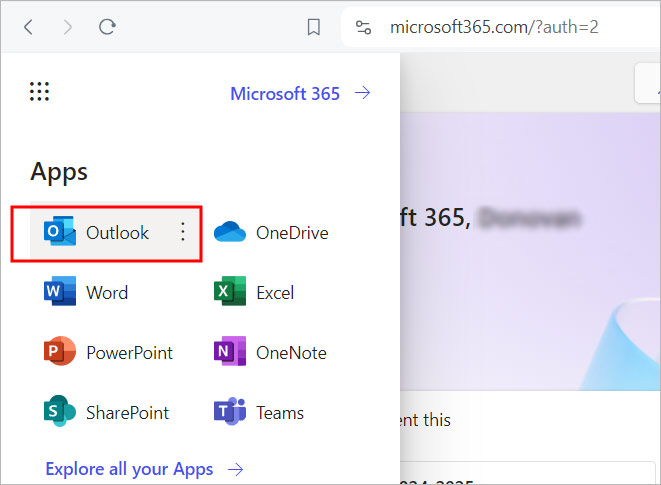Open PowerPoint app icon
This screenshot has height=485, width=661.
tap(60, 351)
